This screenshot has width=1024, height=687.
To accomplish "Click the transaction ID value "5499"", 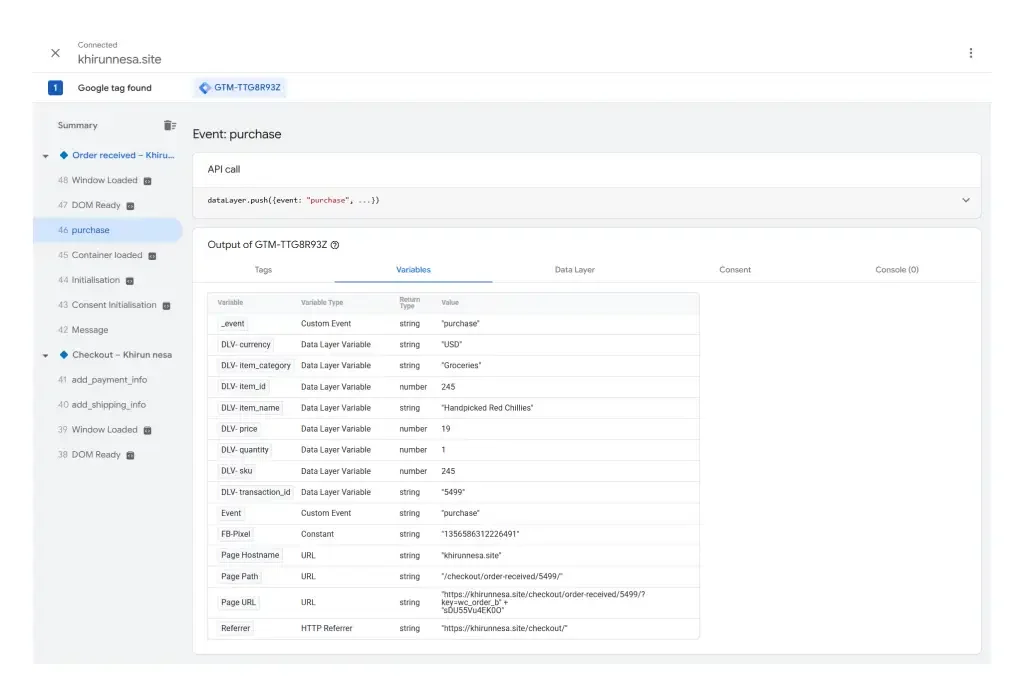I will point(453,492).
